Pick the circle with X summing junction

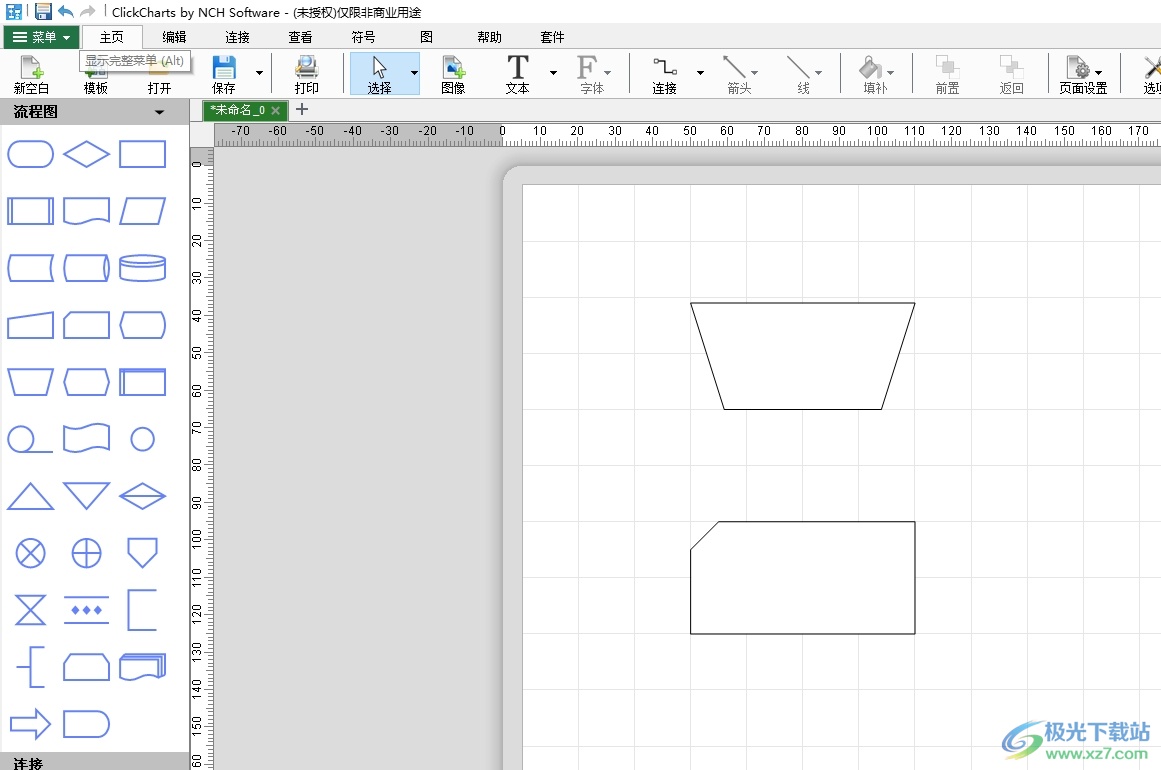pos(30,553)
